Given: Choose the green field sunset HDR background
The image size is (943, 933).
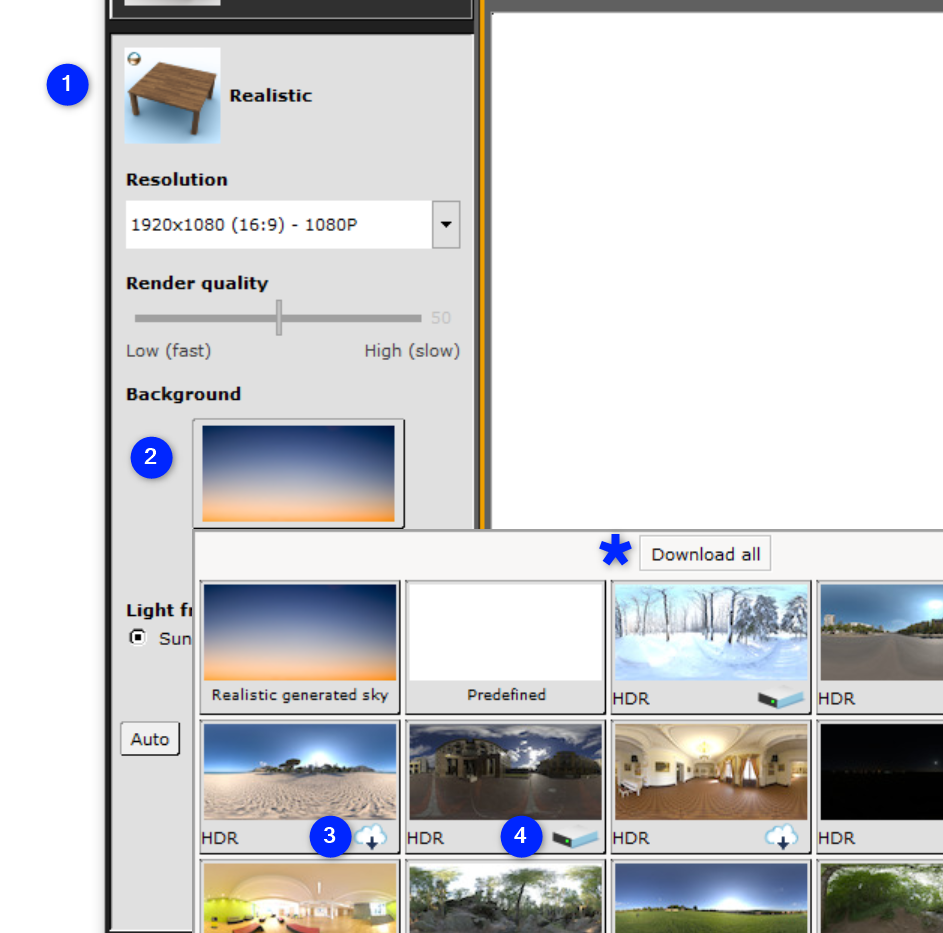Looking at the screenshot, I should coord(711,898).
